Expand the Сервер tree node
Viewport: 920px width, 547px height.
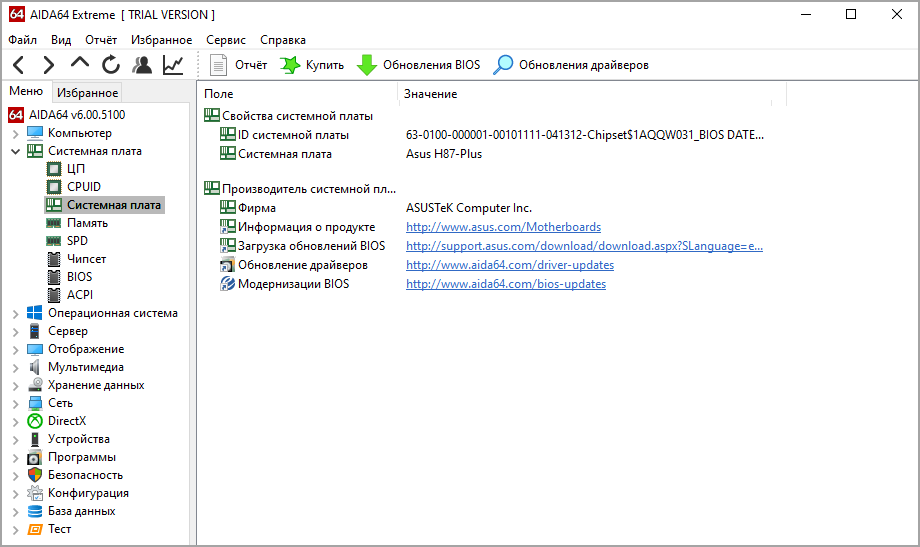pyautogui.click(x=16, y=332)
